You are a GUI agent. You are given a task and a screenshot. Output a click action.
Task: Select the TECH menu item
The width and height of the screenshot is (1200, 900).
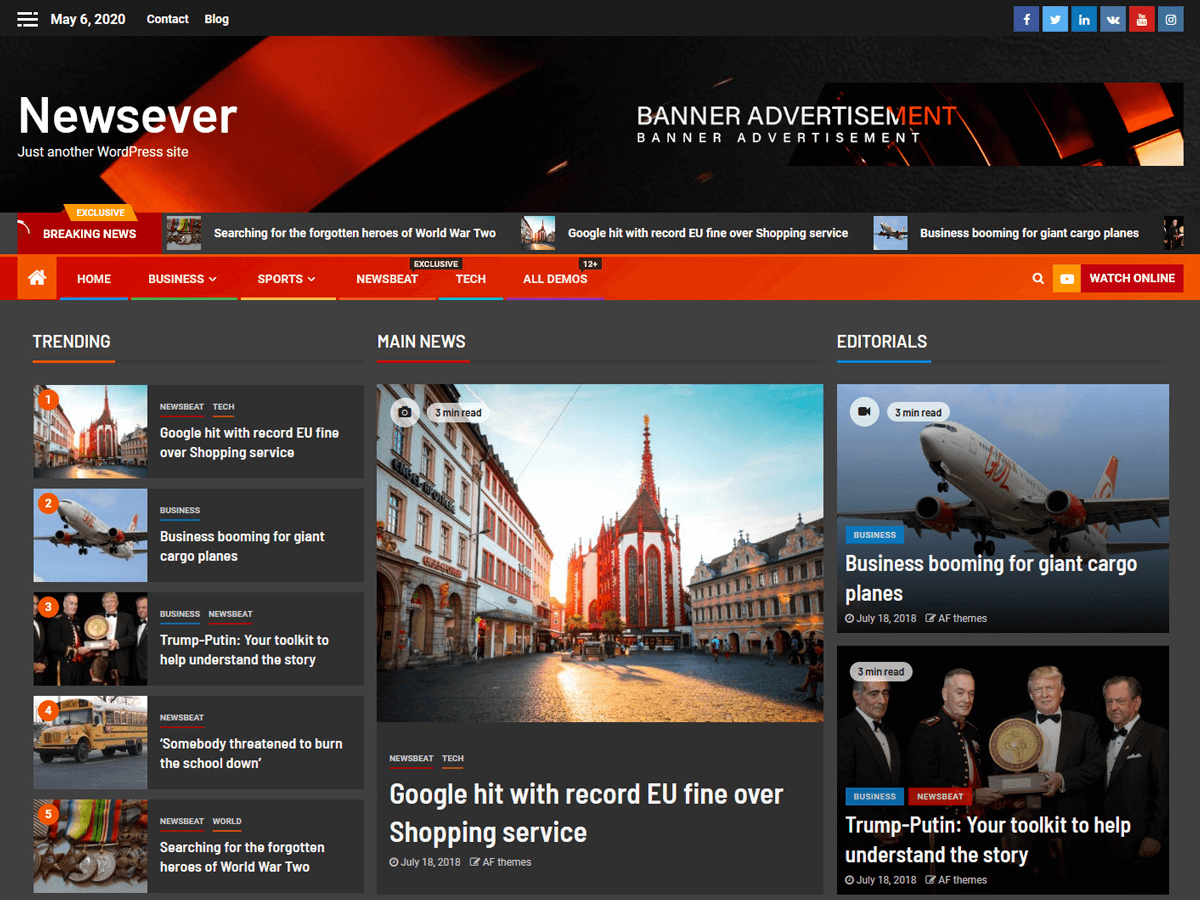(x=470, y=278)
